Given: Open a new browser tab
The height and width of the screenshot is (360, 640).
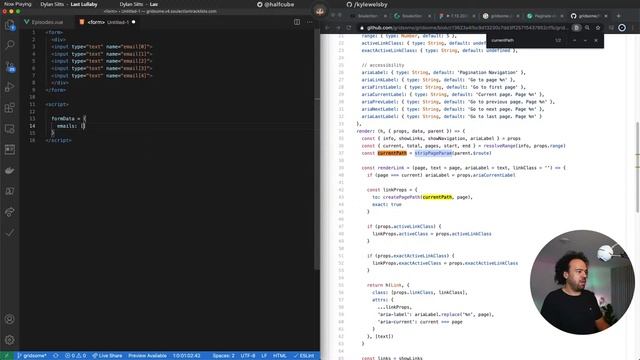Looking at the screenshot, I should pos(618,16).
